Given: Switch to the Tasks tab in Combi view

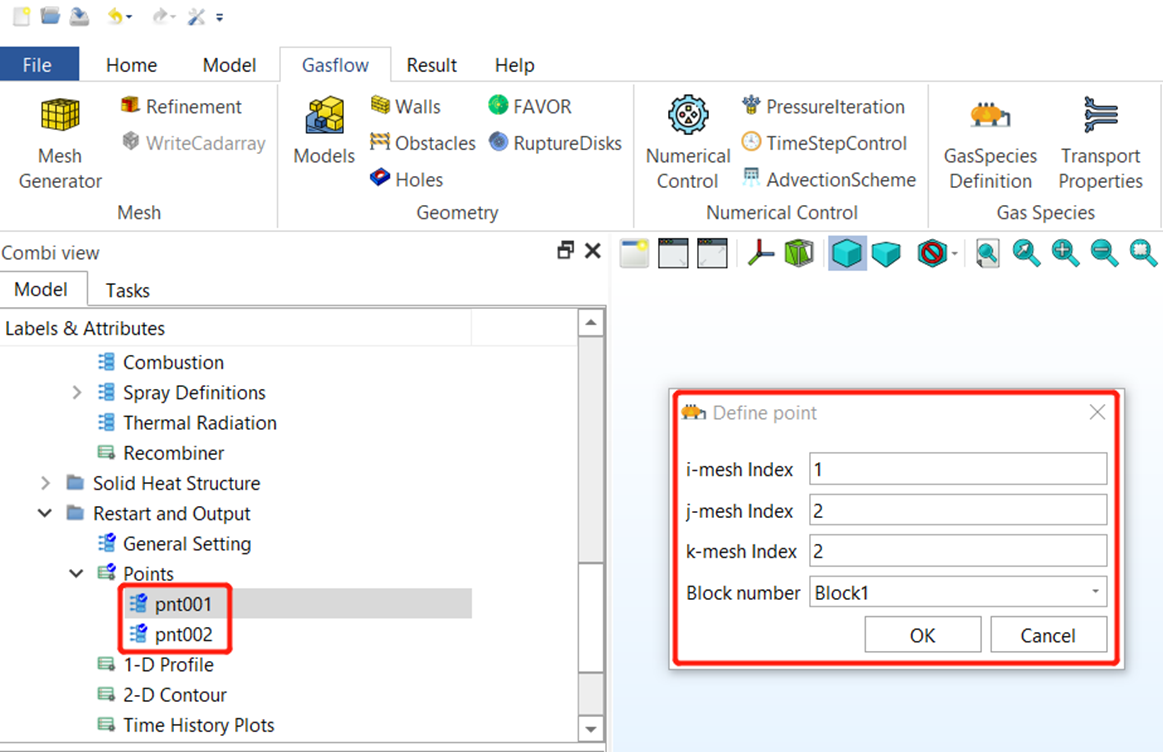Looking at the screenshot, I should tap(128, 290).
